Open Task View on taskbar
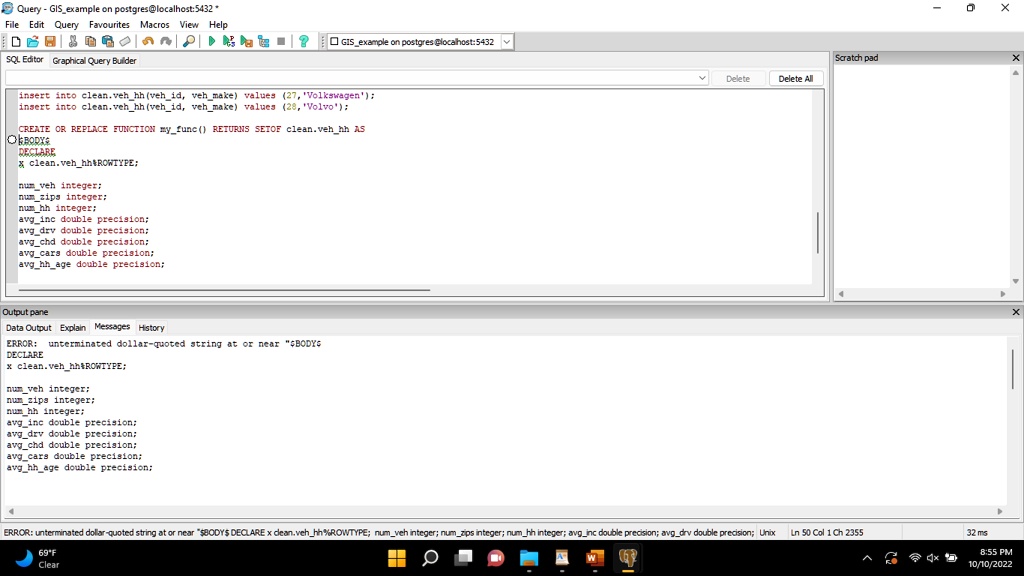Image resolution: width=1024 pixels, height=576 pixels. point(463,558)
